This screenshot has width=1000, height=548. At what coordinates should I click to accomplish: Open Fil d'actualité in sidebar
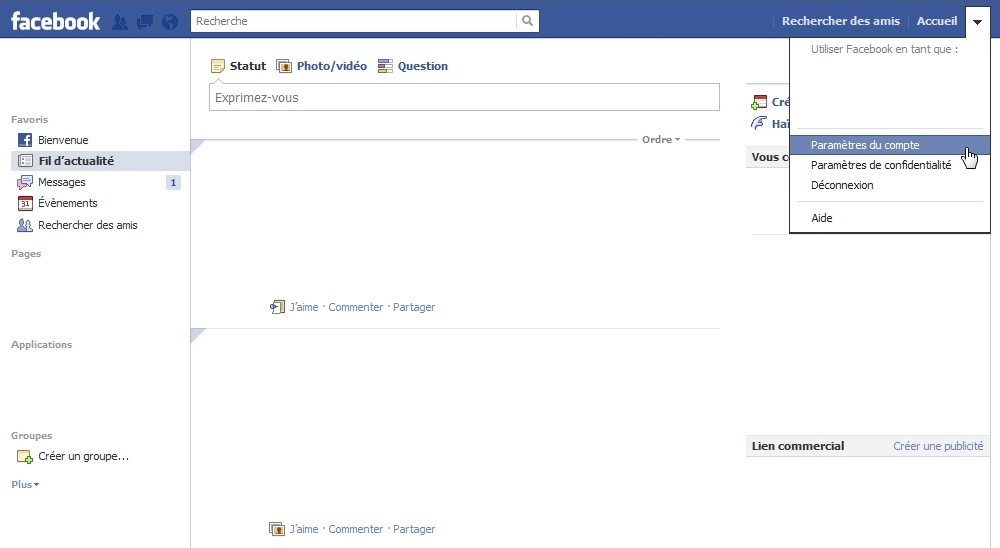coord(76,161)
